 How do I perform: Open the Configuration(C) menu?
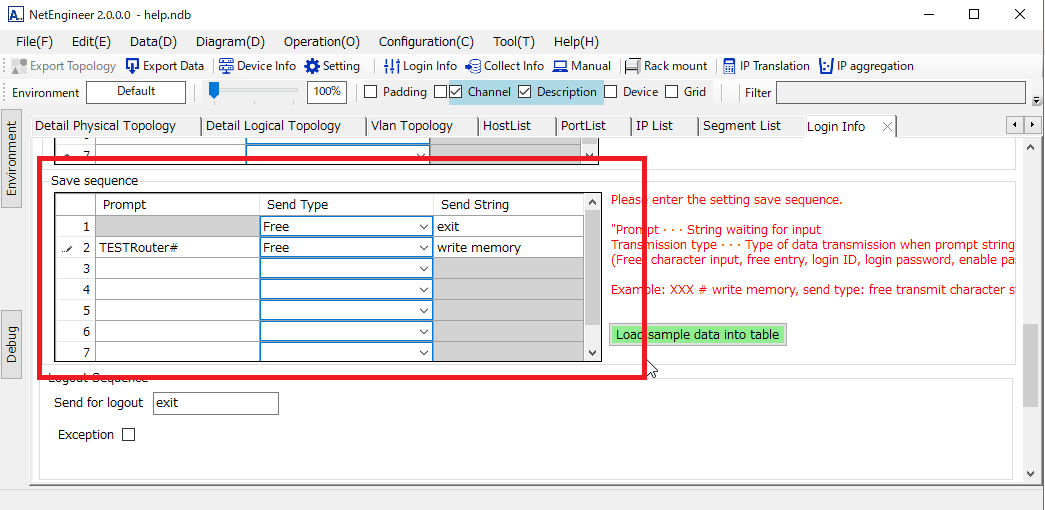[x=426, y=42]
